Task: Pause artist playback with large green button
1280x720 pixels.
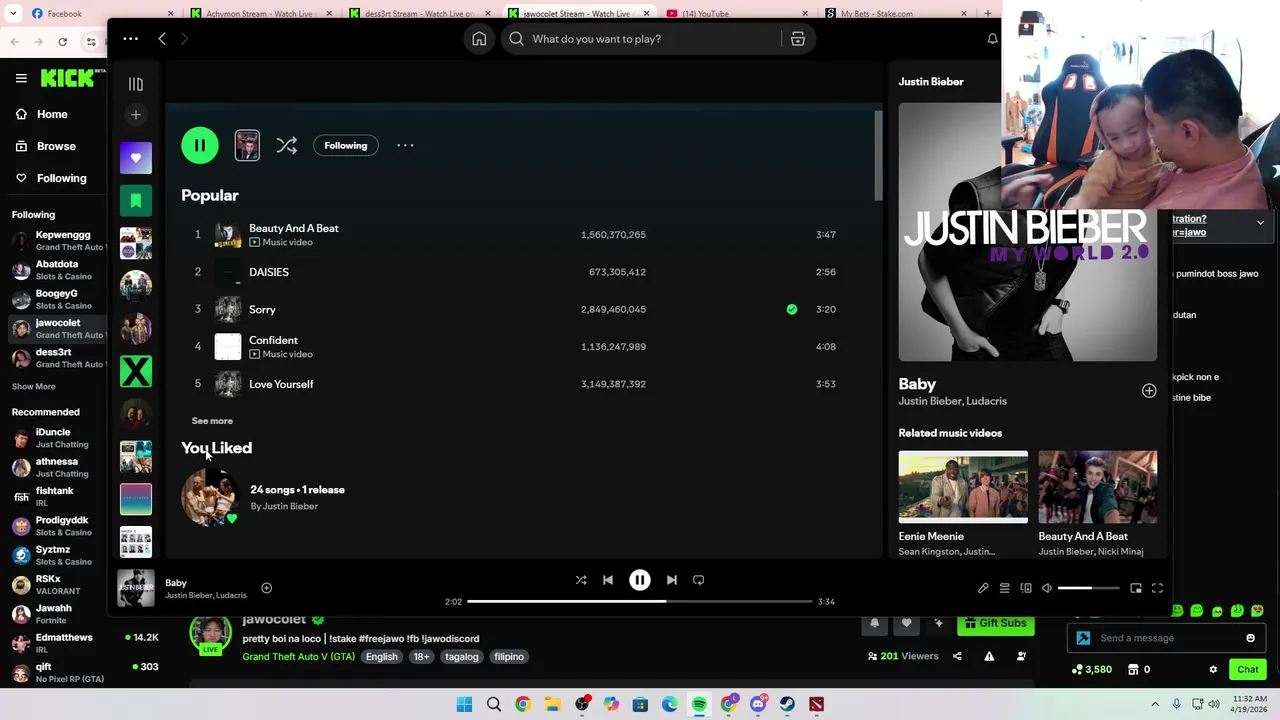Action: point(200,145)
